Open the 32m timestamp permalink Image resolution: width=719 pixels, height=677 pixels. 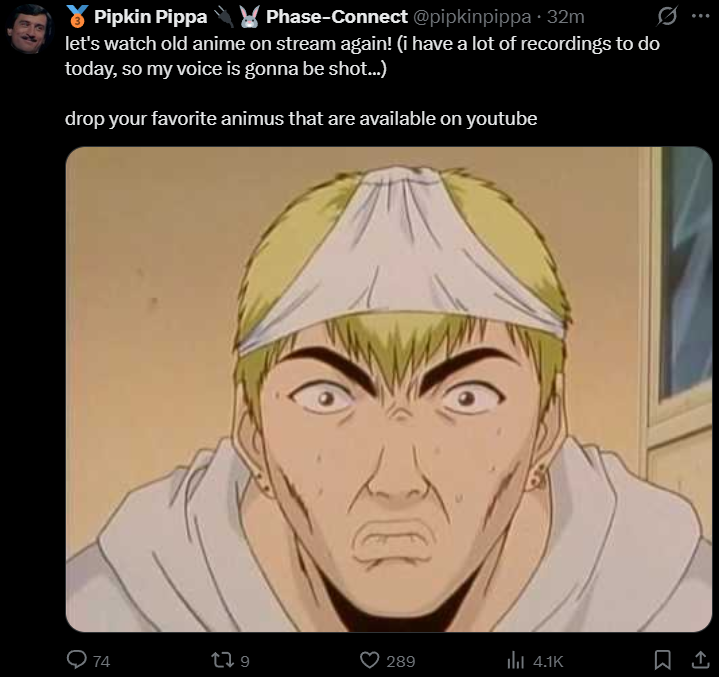(565, 17)
